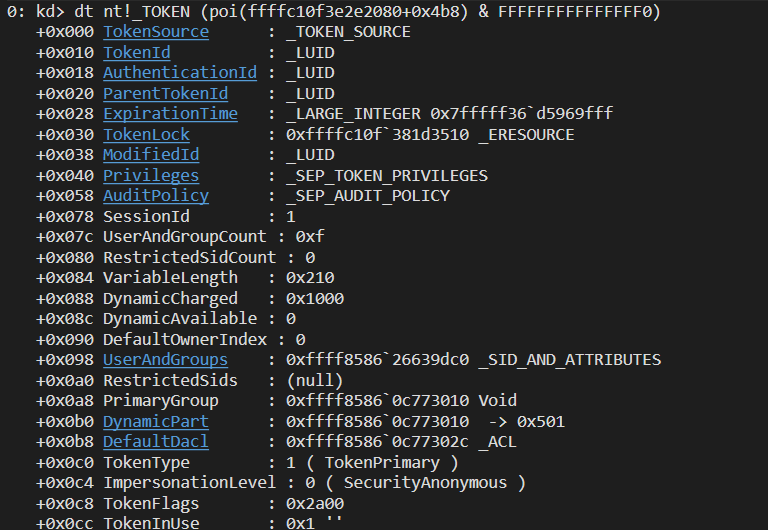Click the SessionId value 1

tap(290, 217)
